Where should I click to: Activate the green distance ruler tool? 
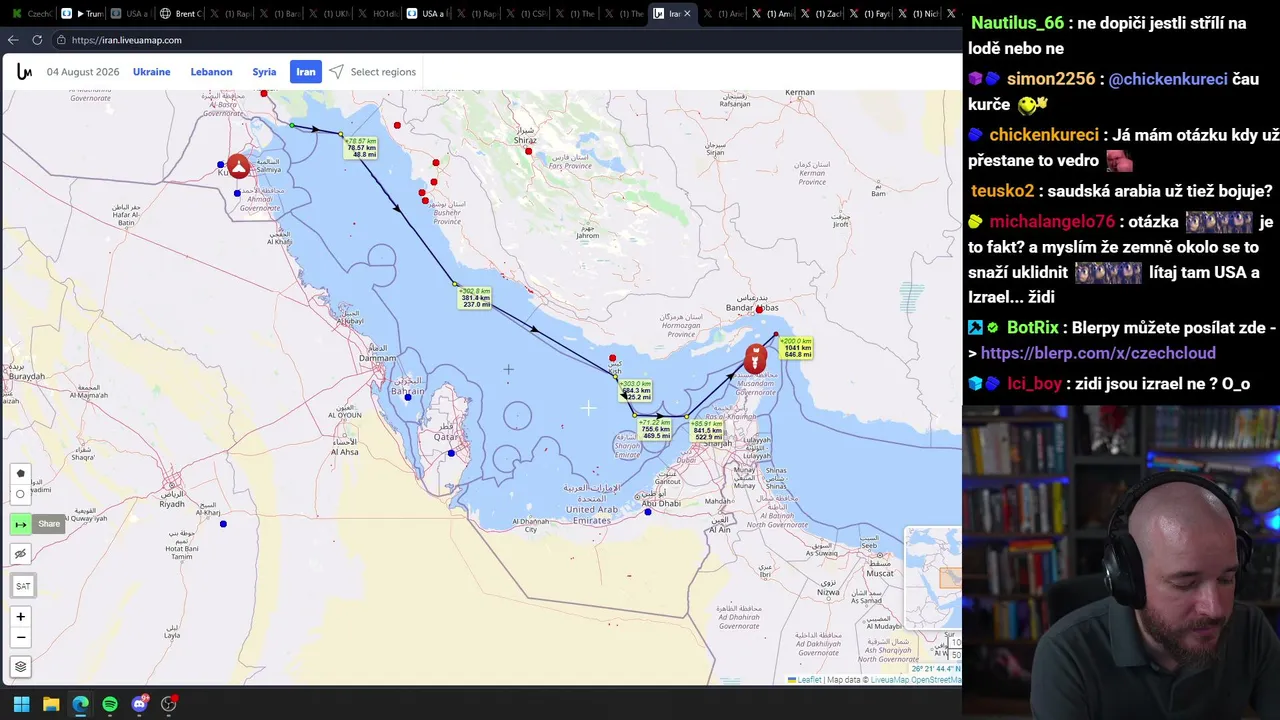pos(20,524)
